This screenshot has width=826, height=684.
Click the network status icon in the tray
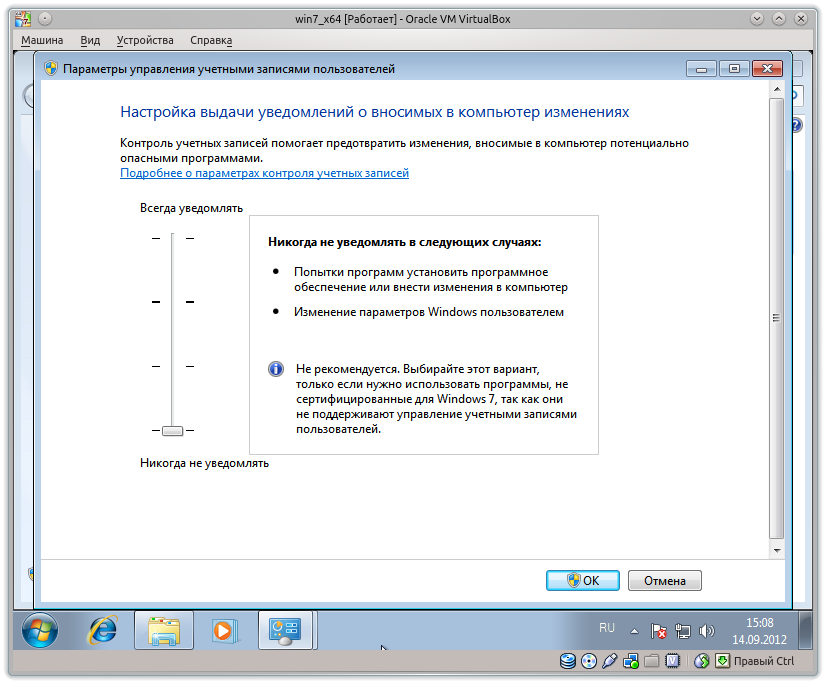pyautogui.click(x=682, y=630)
